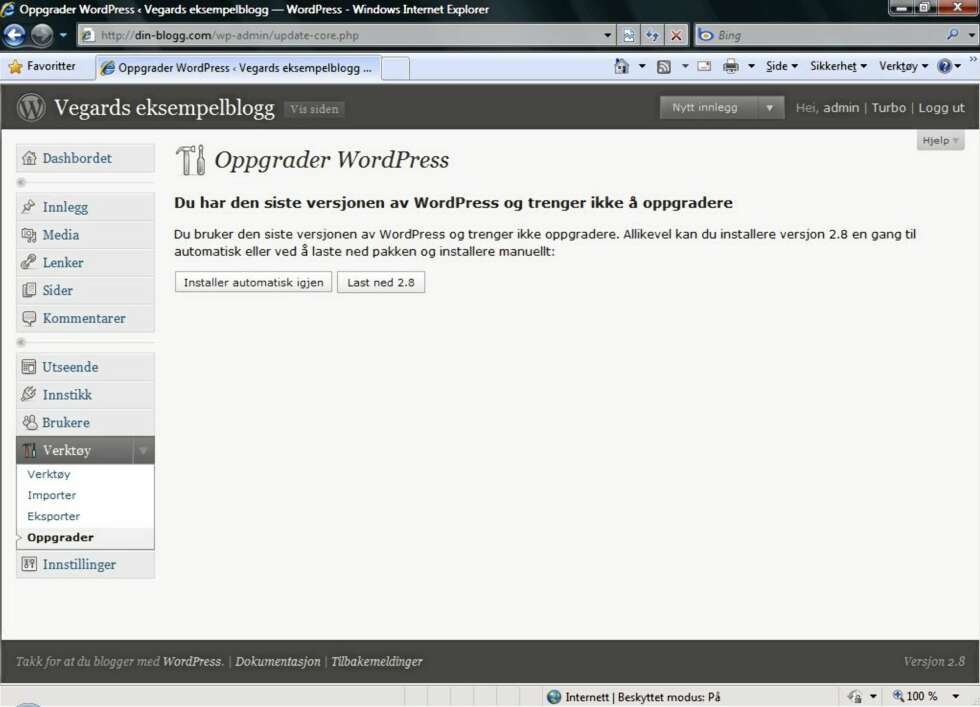980x707 pixels.
Task: Collapse sidebar using upper separator arrow
Action: [21, 182]
